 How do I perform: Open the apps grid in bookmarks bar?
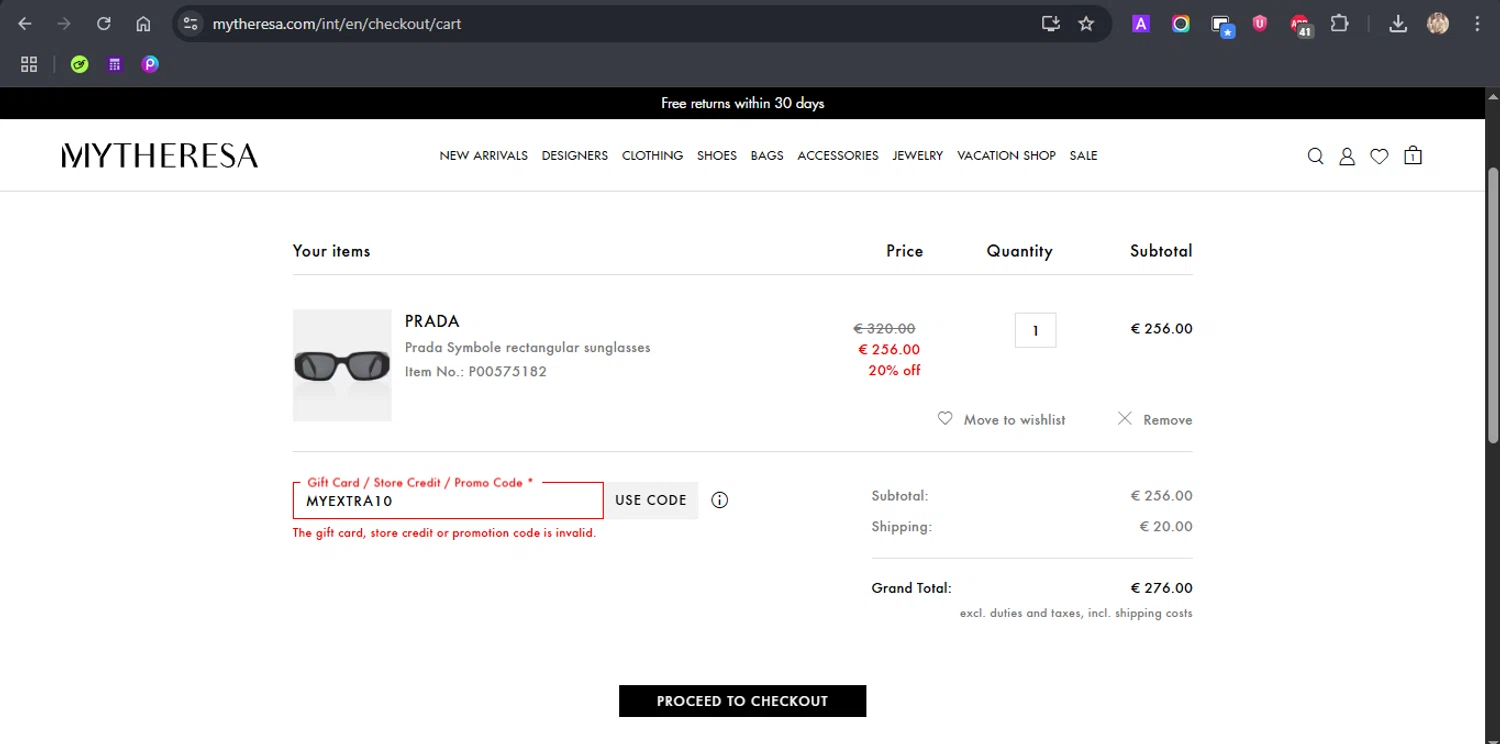29,64
